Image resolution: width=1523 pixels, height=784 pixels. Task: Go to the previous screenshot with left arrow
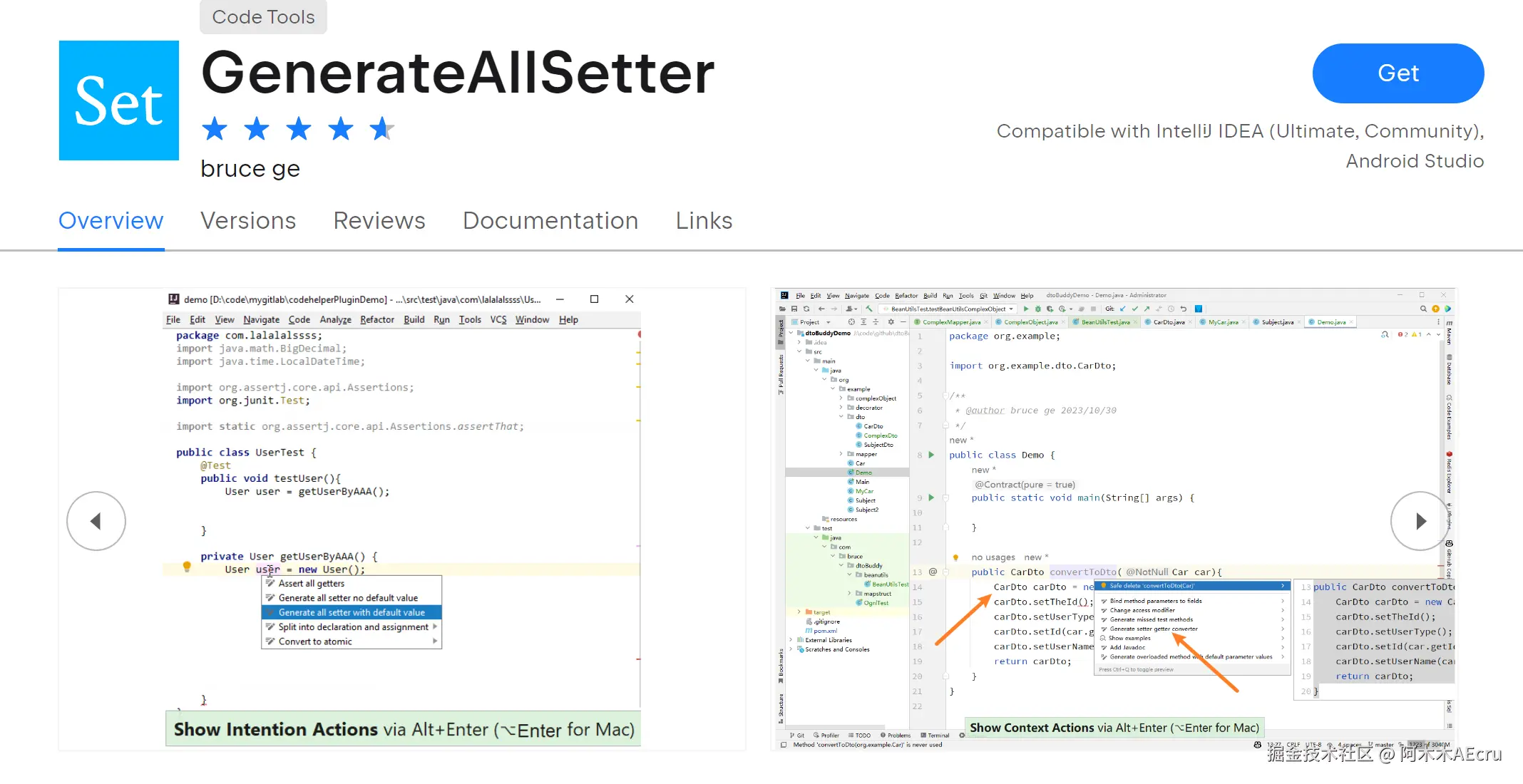(x=96, y=521)
